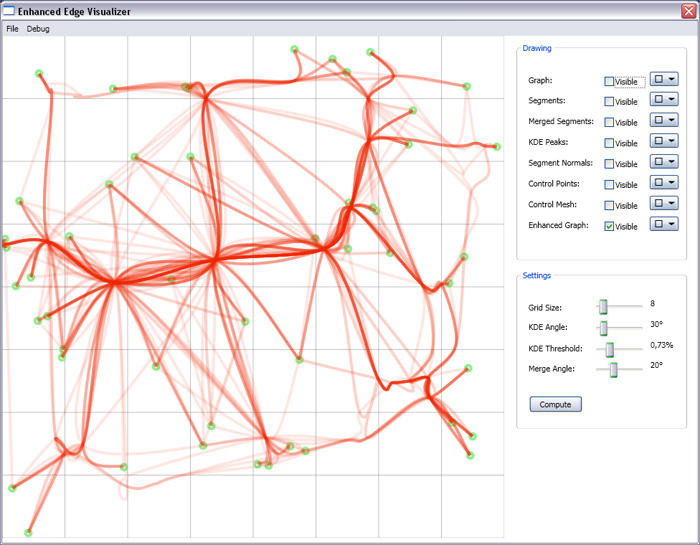Click the Grid Size slider handle
The width and height of the screenshot is (700, 545).
click(x=603, y=307)
